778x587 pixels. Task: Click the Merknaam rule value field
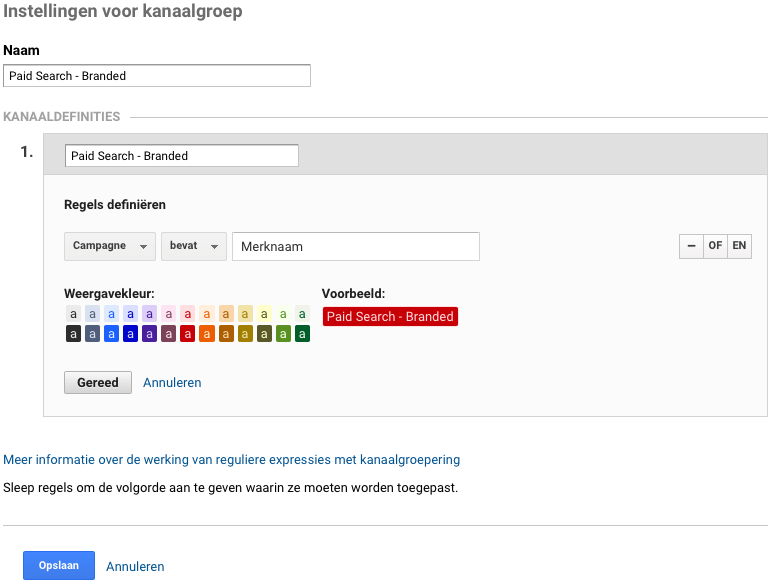point(355,246)
